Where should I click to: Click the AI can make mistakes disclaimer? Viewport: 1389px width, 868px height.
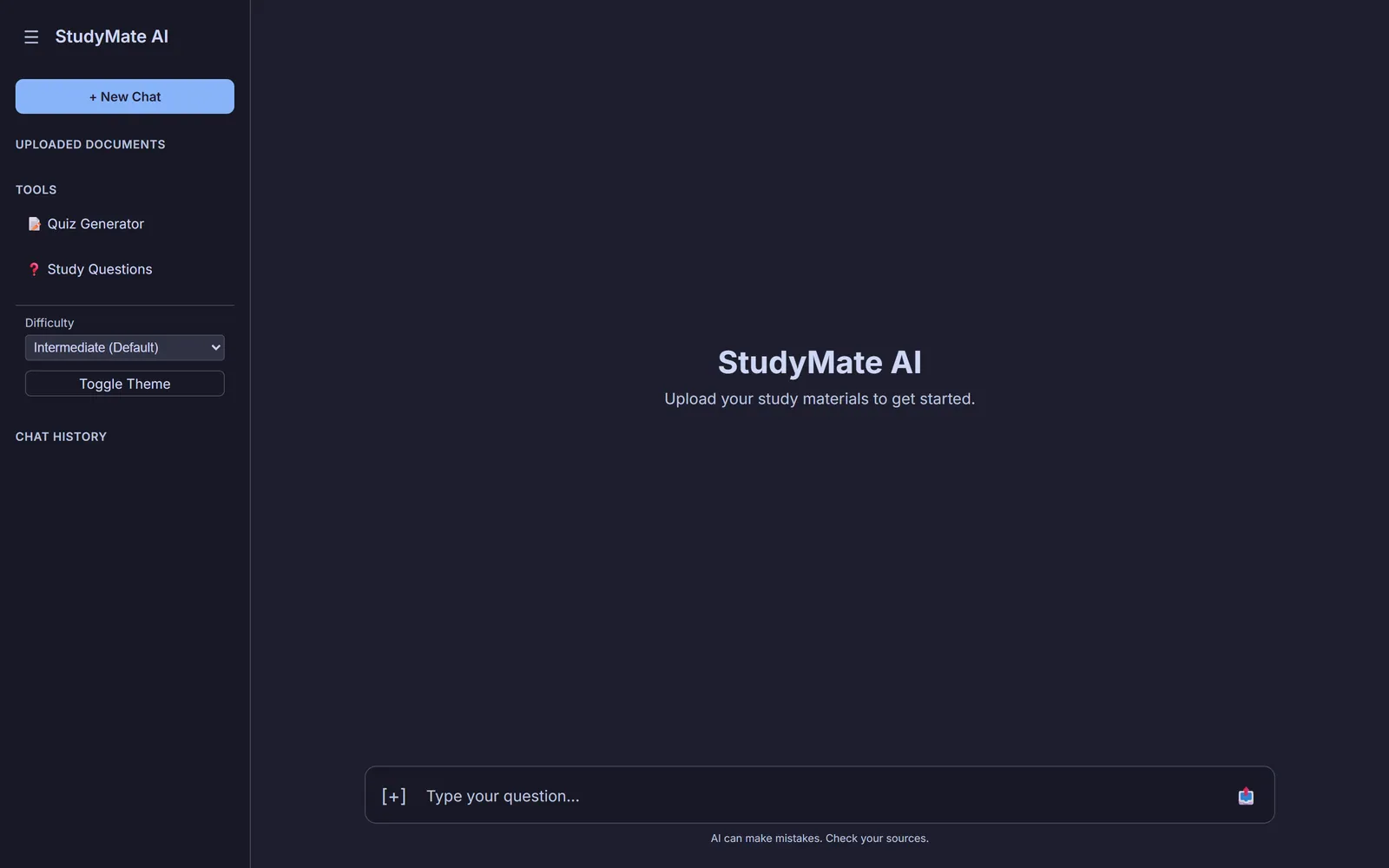[820, 838]
